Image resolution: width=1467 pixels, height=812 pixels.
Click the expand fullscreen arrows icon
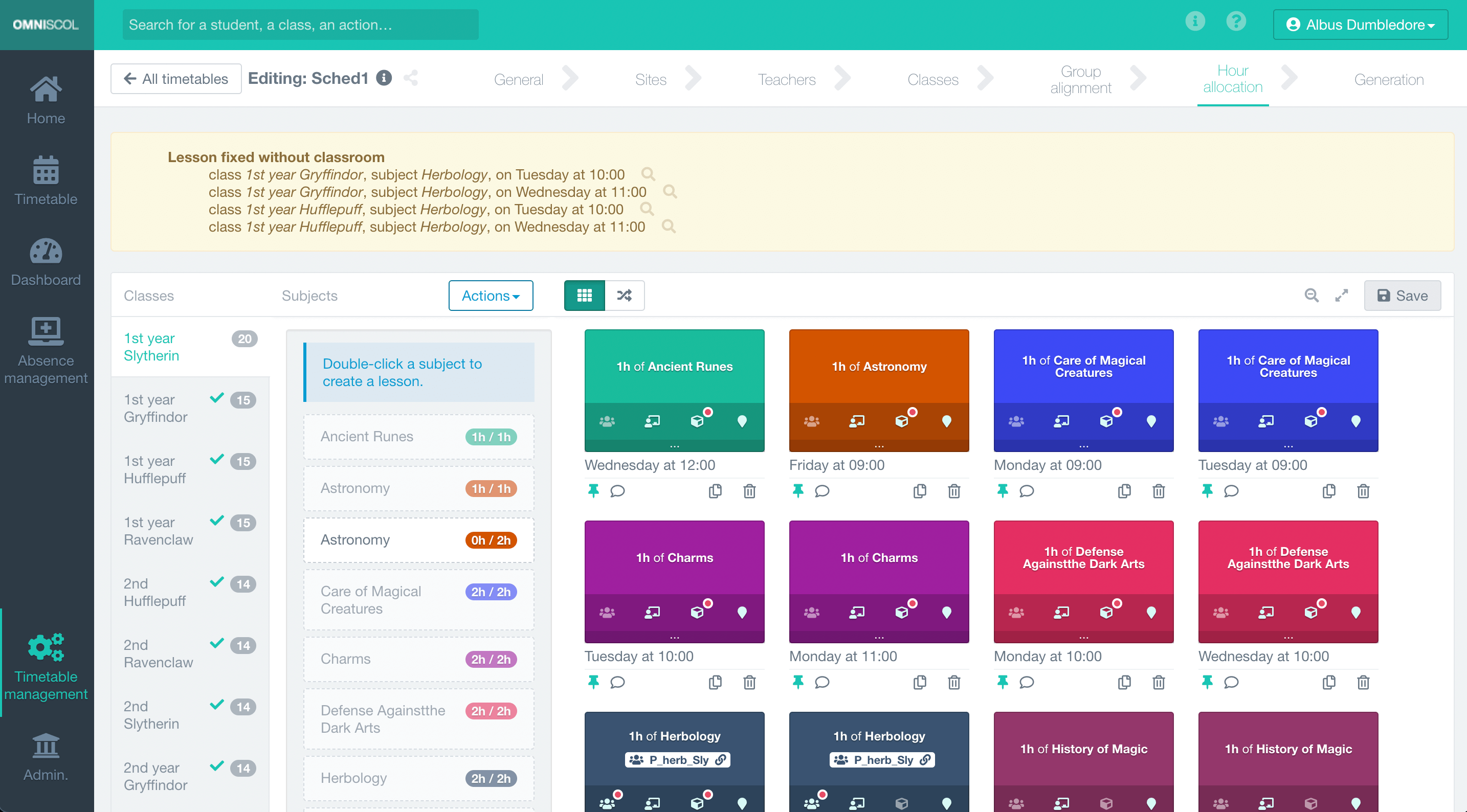(x=1342, y=296)
